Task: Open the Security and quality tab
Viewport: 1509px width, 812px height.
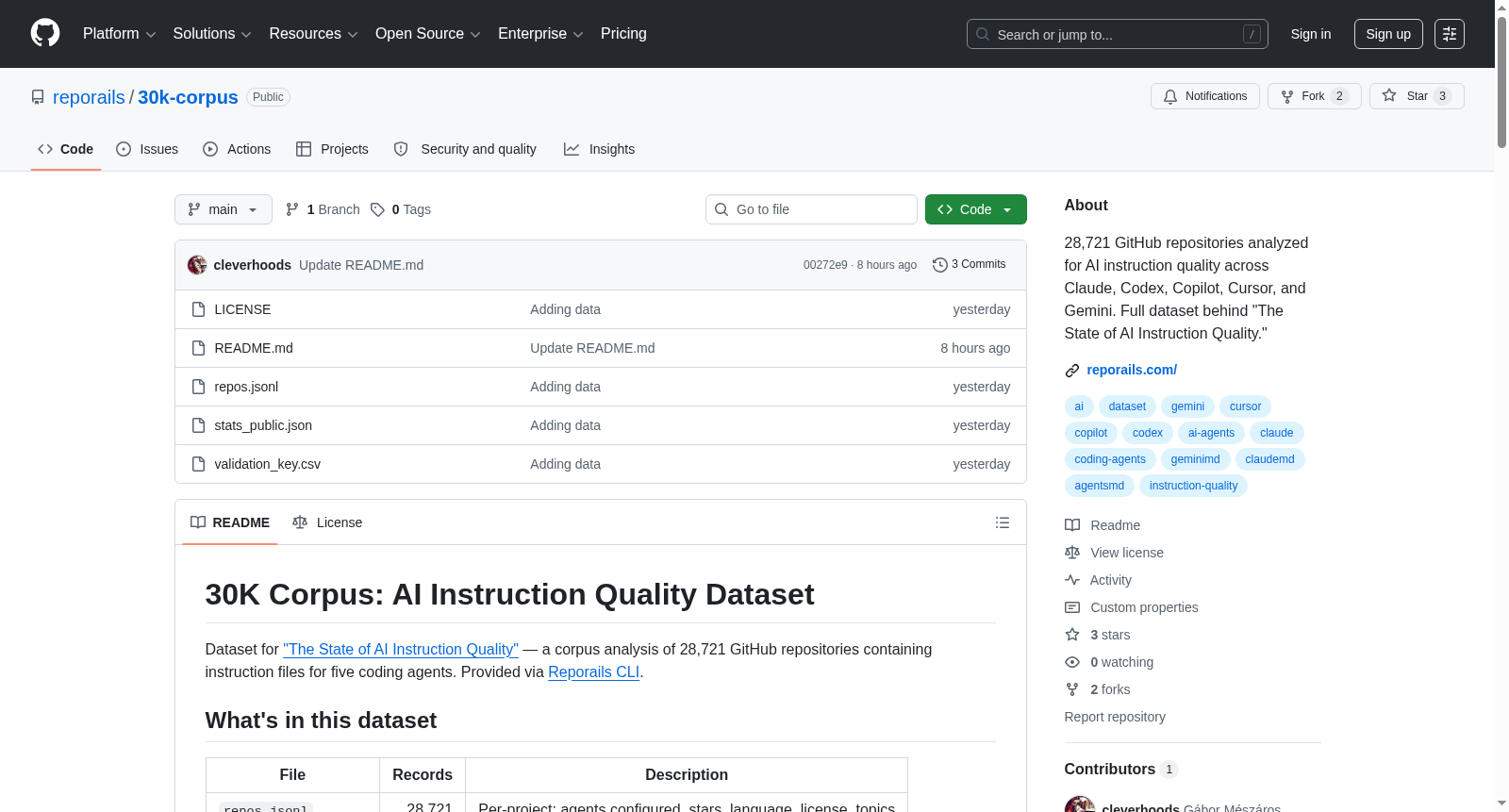Action: [465, 149]
